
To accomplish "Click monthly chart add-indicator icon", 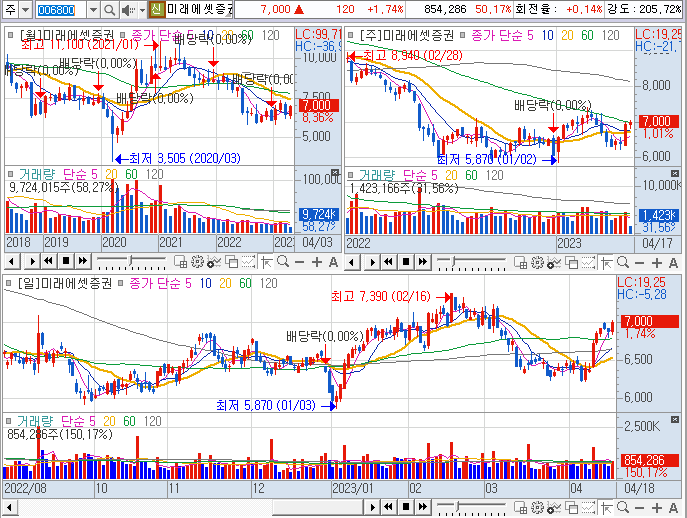I will point(214,262).
